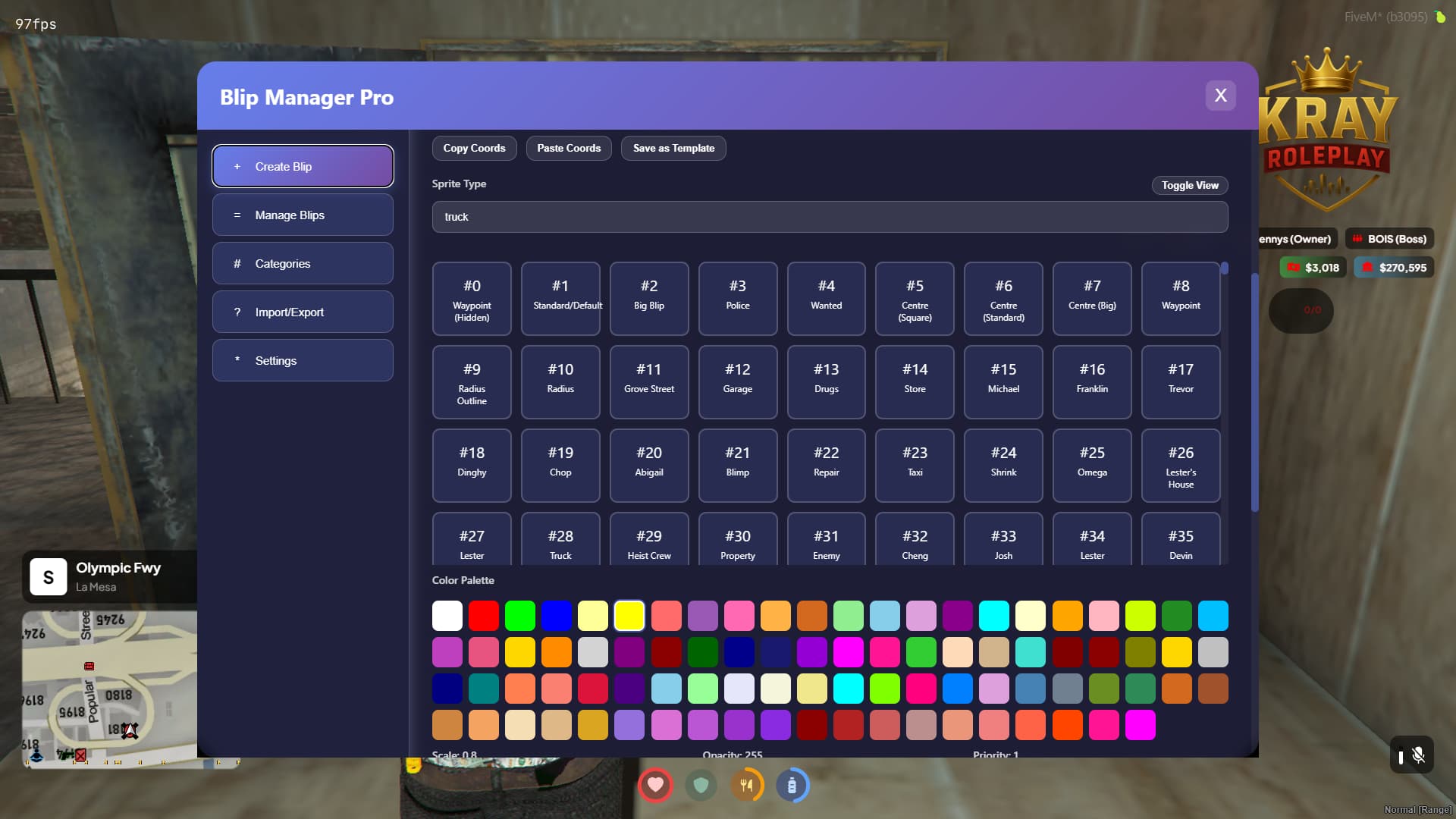Image resolution: width=1456 pixels, height=819 pixels.
Task: Switch to the Categories section
Action: tap(302, 263)
